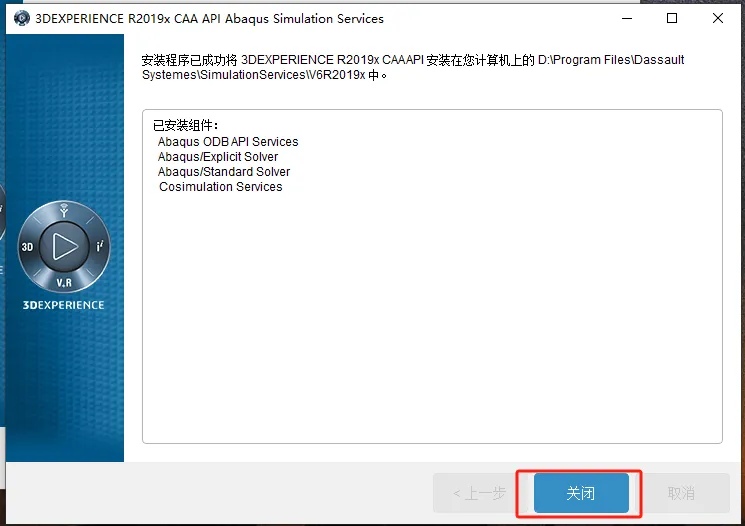Screen dimensions: 745x526
Task: Click the window title text
Action: click(x=210, y=19)
